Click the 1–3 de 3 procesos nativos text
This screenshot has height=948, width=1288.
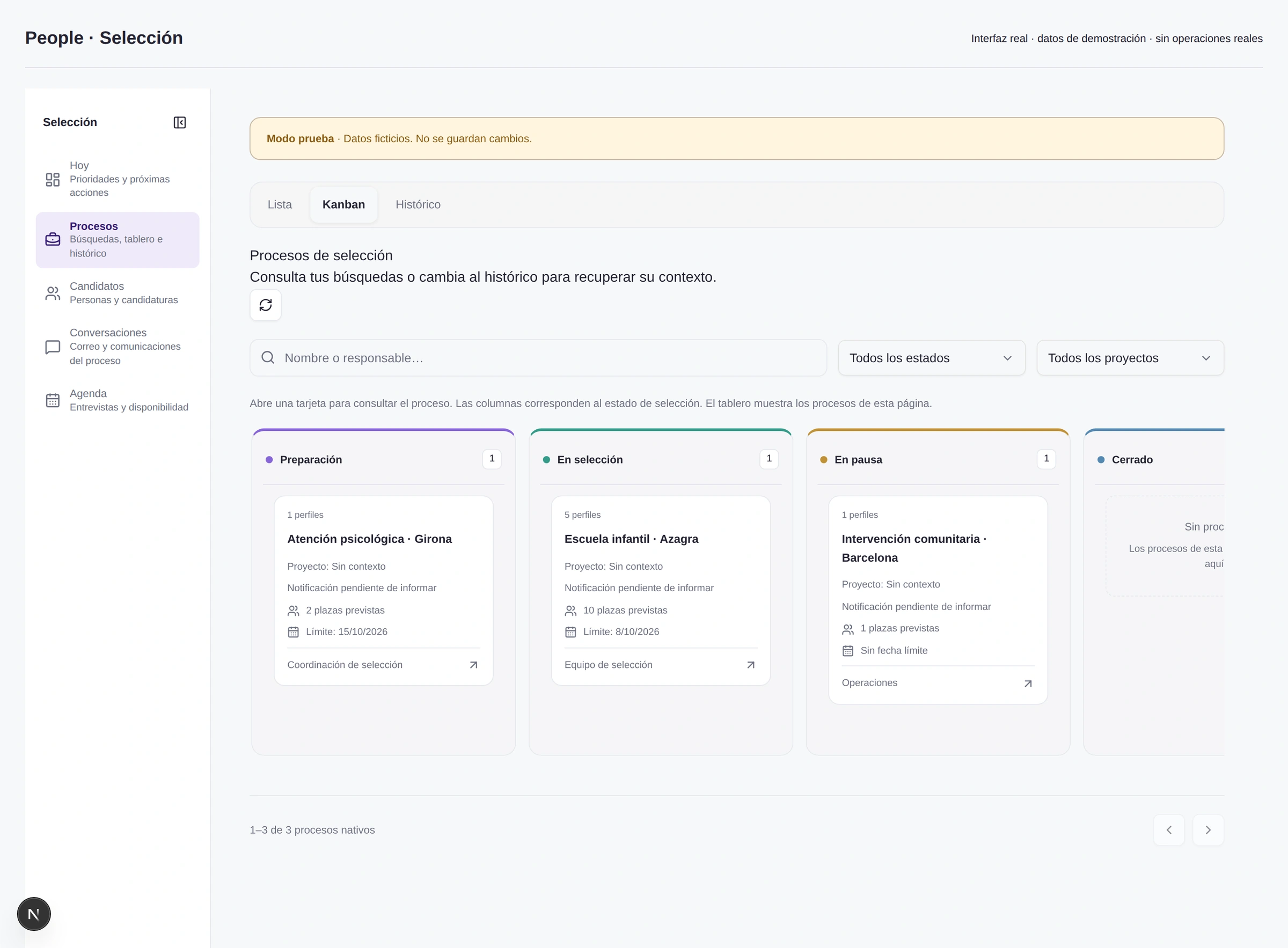312,830
